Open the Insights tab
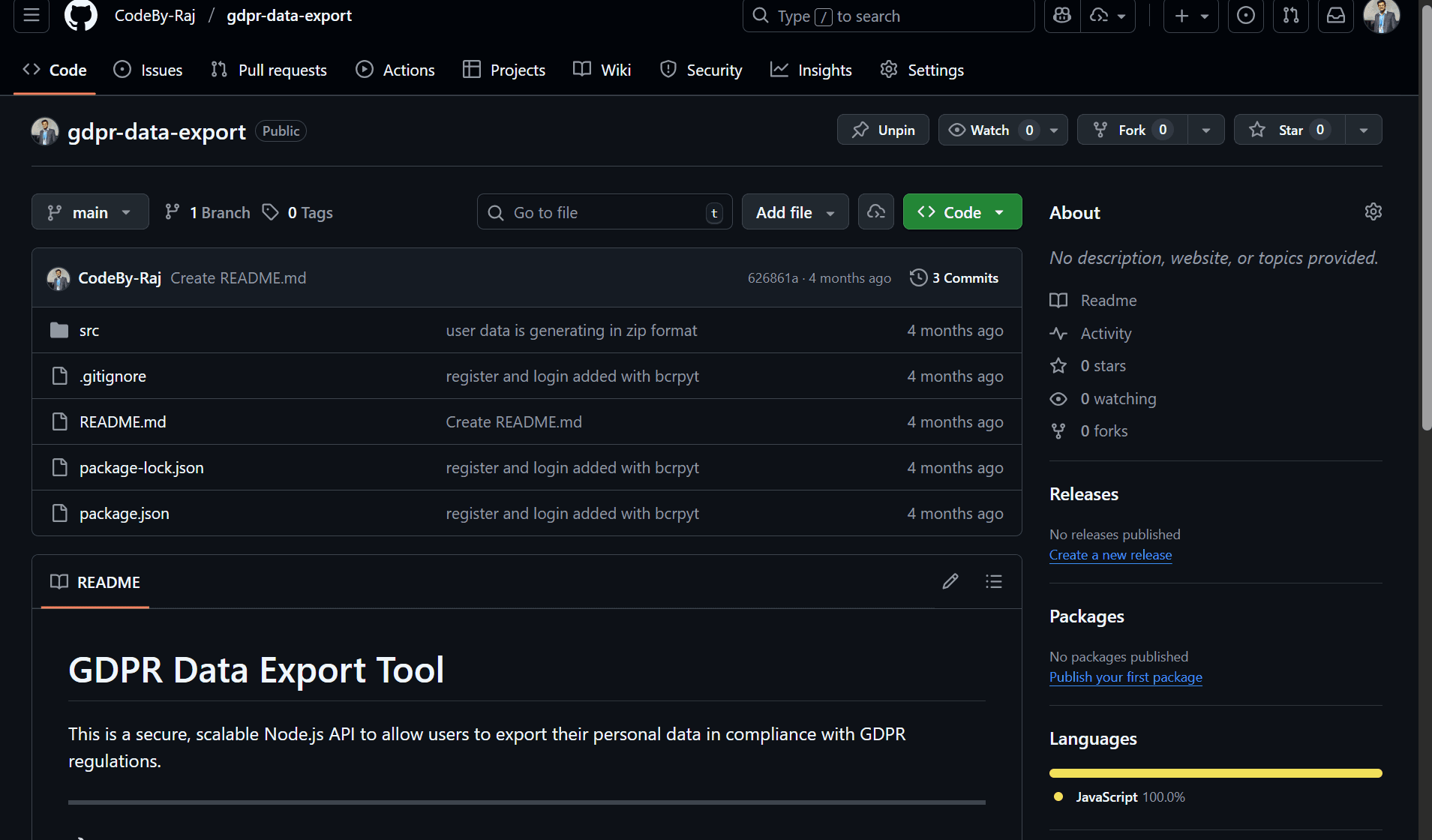The image size is (1432, 840). click(x=811, y=70)
